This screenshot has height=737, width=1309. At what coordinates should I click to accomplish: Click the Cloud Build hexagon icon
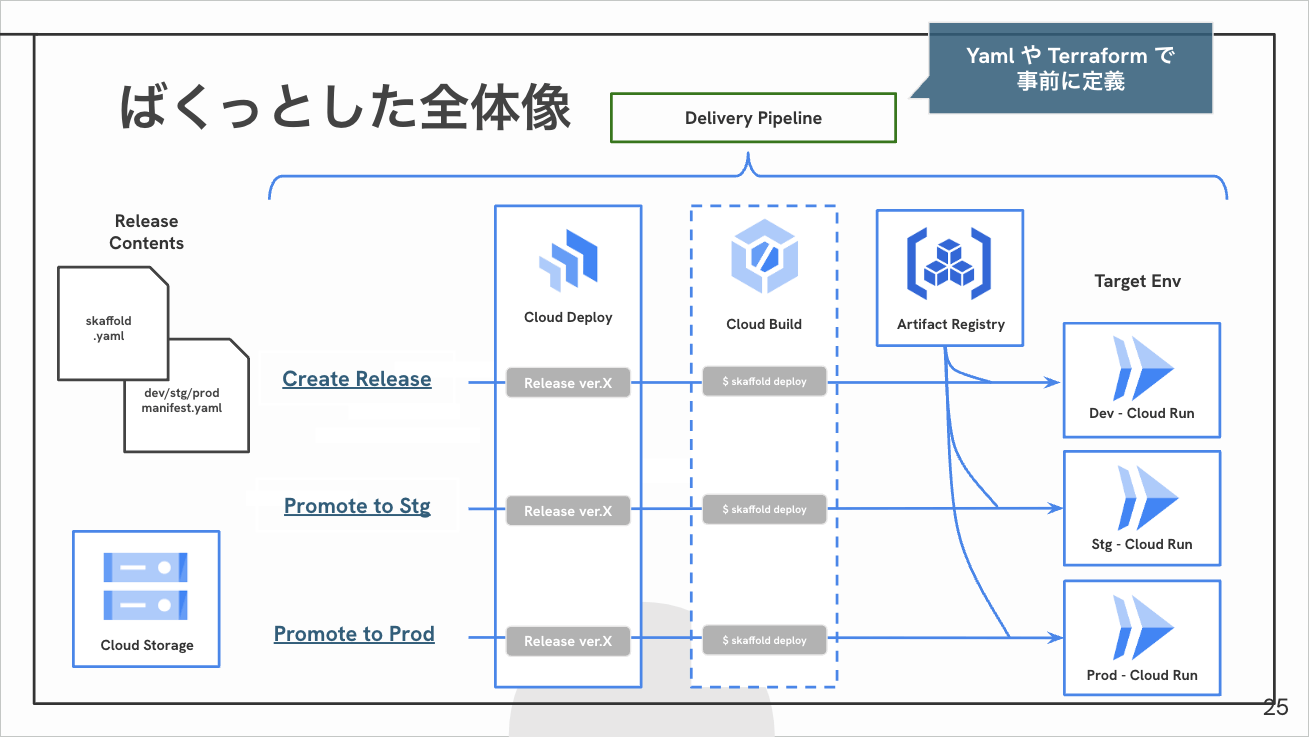point(764,256)
